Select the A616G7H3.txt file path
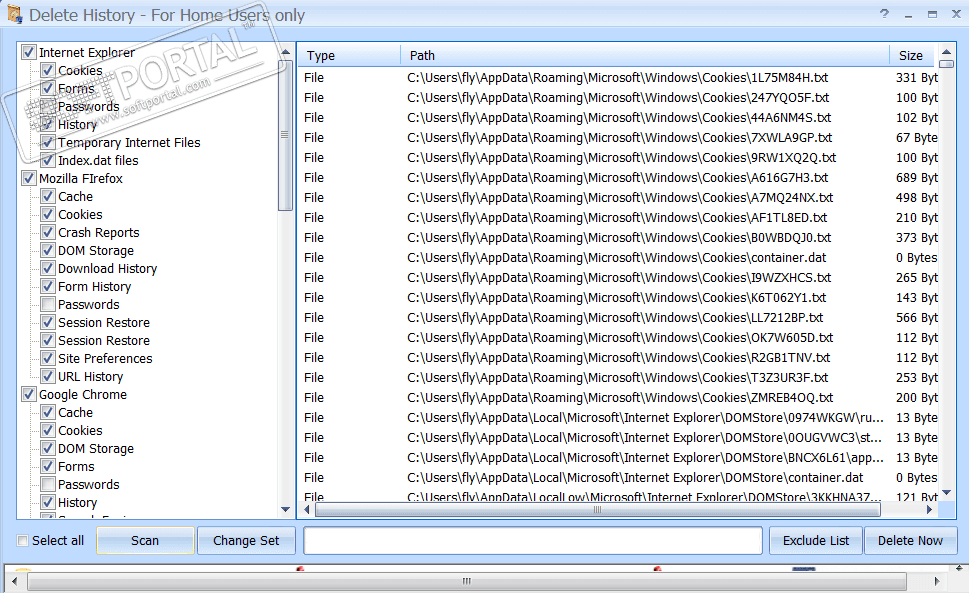969x593 pixels. pos(617,177)
